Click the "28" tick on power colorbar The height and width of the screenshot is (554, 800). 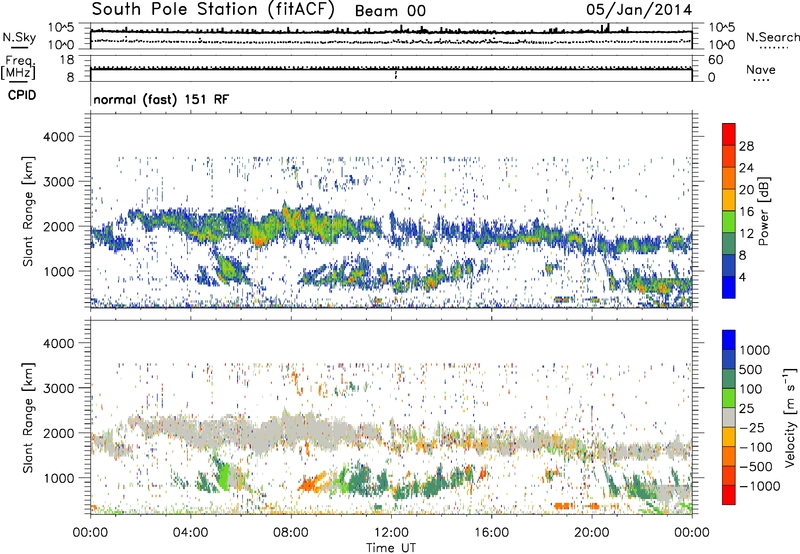(x=746, y=146)
